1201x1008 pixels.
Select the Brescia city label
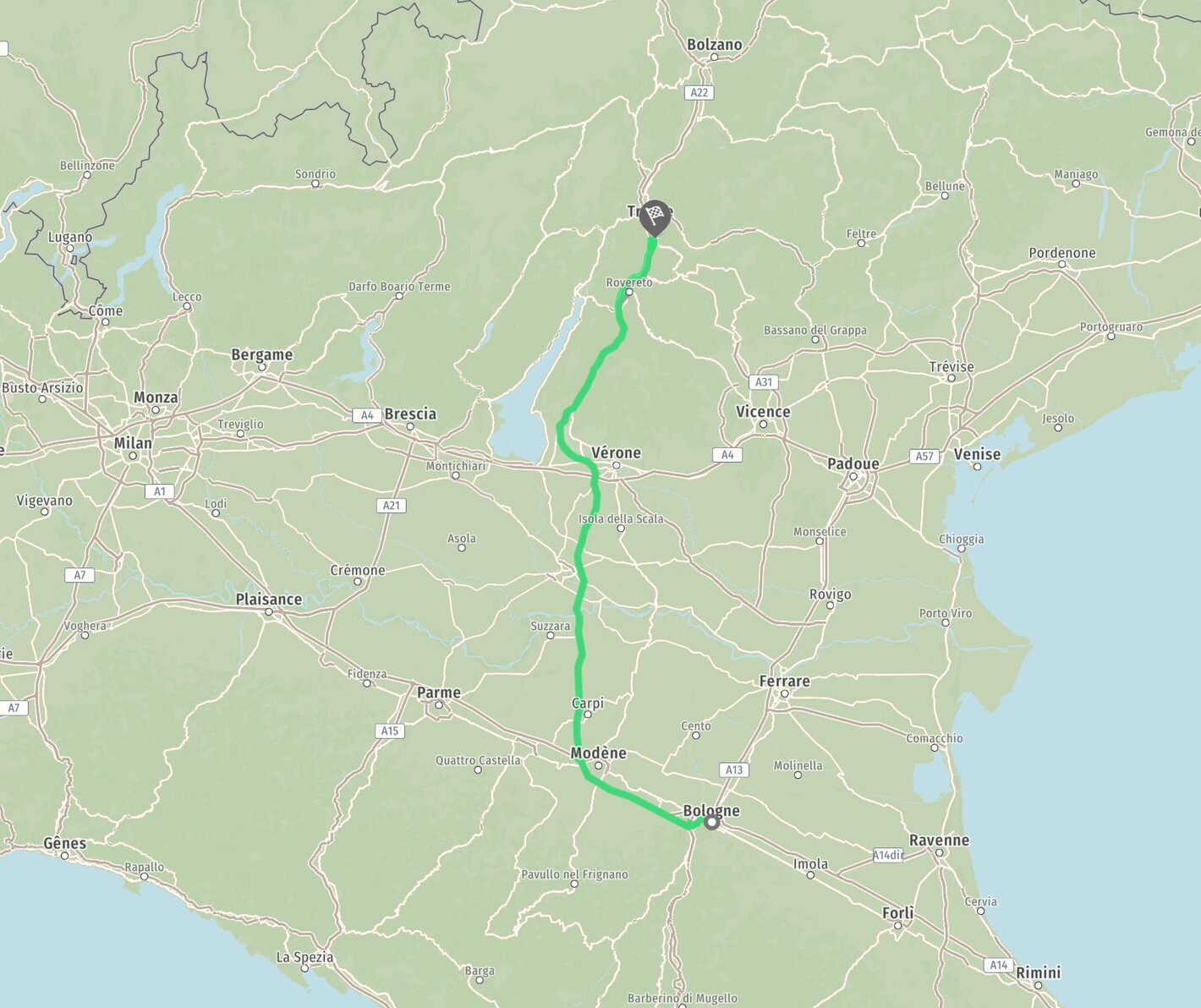(x=410, y=414)
